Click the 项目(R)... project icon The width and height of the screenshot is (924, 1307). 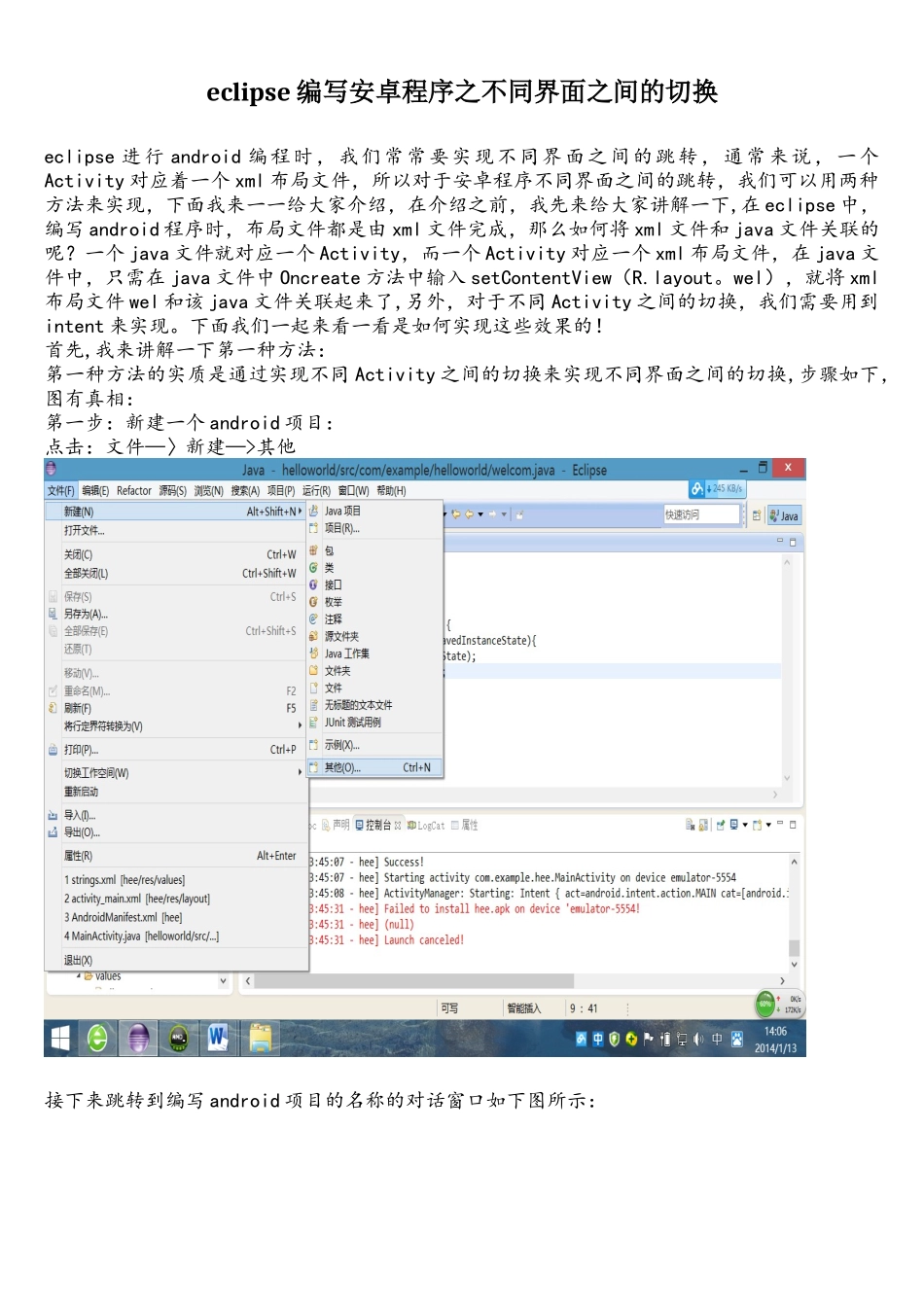(x=314, y=528)
